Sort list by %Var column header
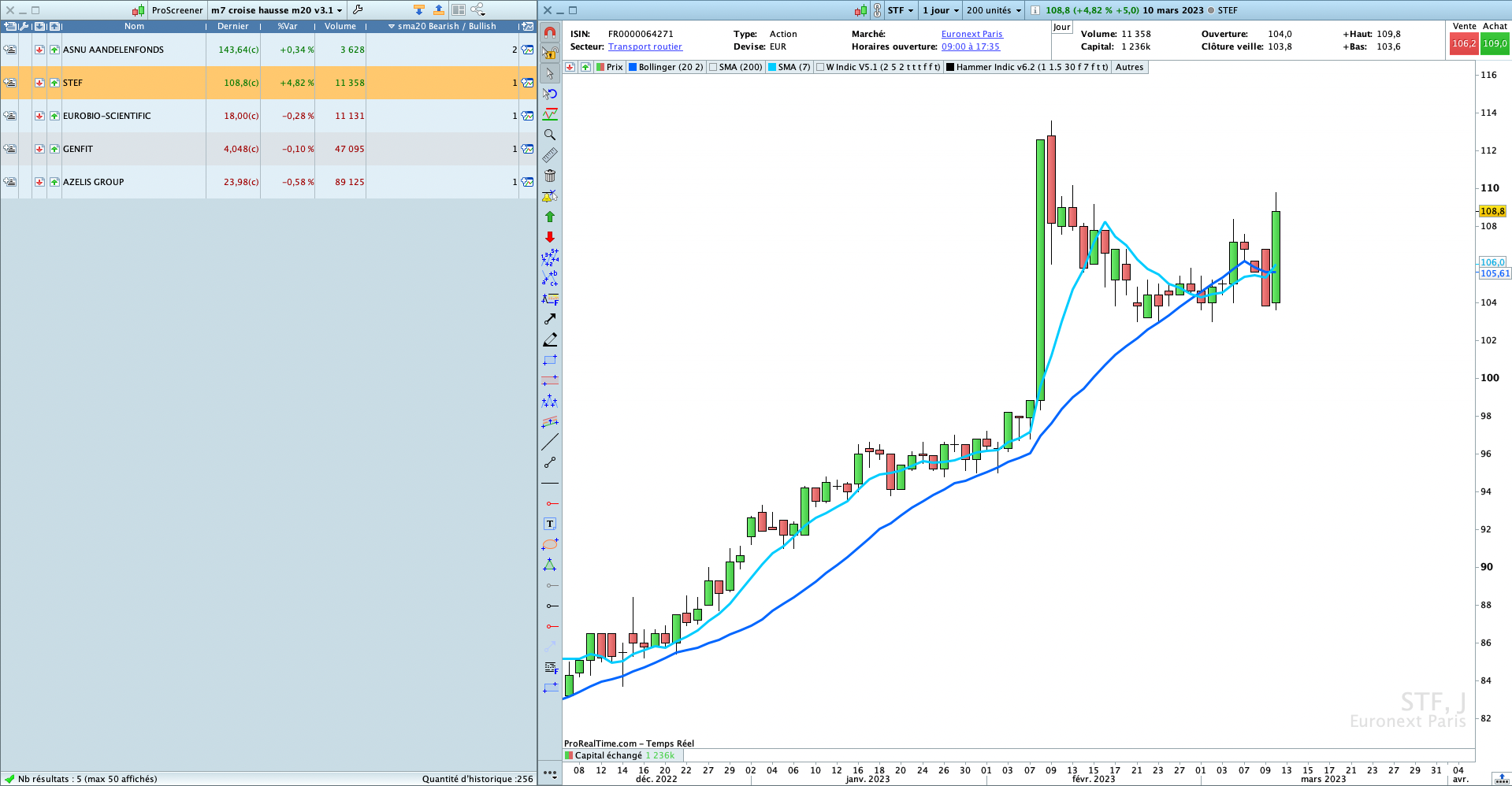This screenshot has width=1512, height=786. click(288, 26)
